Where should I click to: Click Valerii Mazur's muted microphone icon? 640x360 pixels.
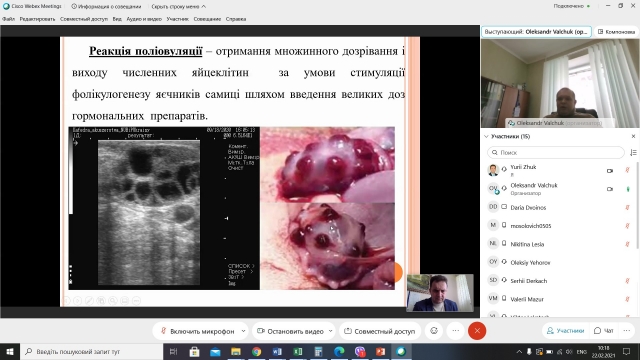627,299
